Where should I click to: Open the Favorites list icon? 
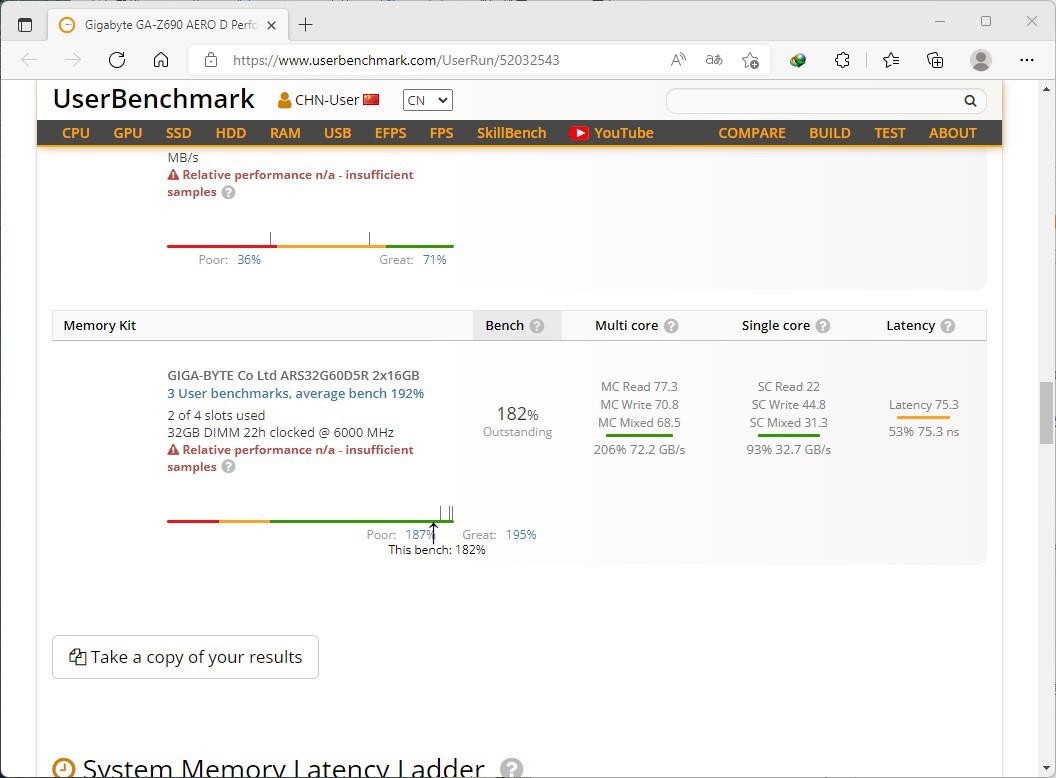pyautogui.click(x=891, y=60)
